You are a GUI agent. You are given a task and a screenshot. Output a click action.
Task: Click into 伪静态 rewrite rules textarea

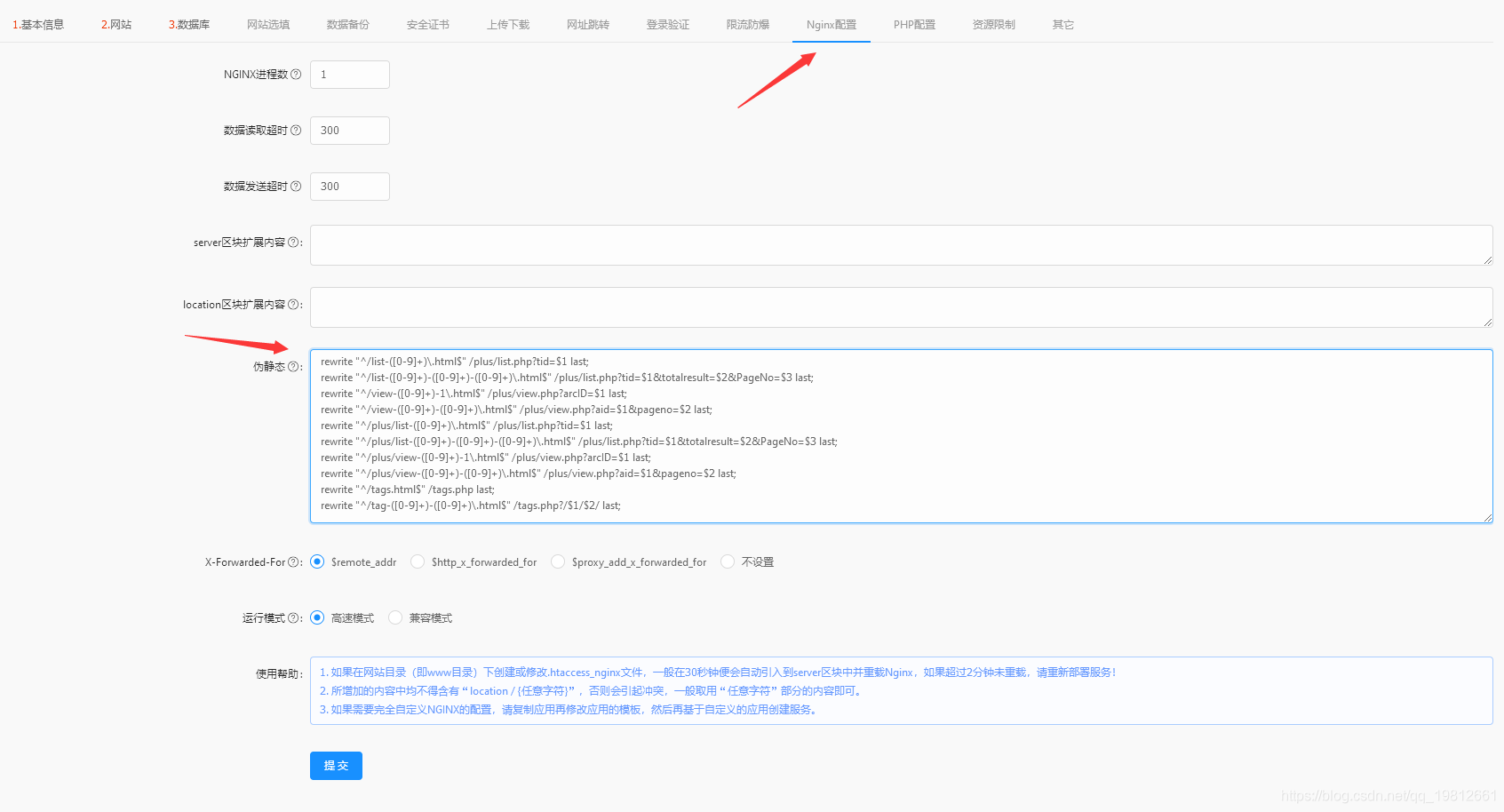tap(901, 436)
